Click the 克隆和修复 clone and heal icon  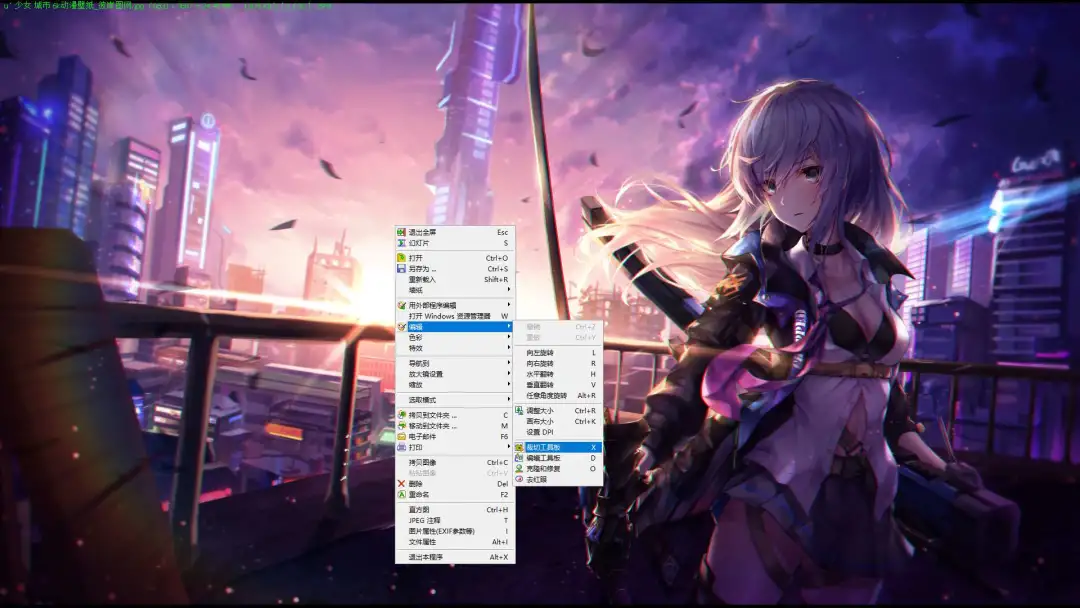click(x=519, y=468)
